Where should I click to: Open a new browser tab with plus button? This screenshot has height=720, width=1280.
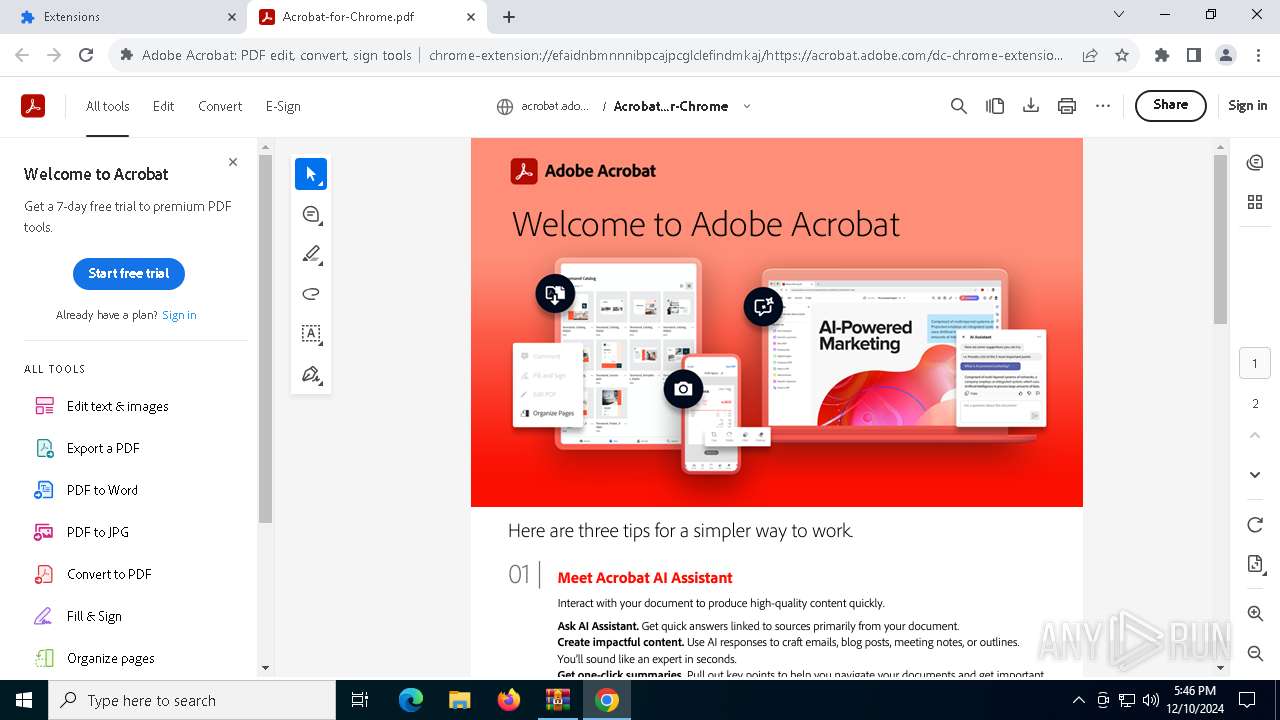(x=509, y=17)
